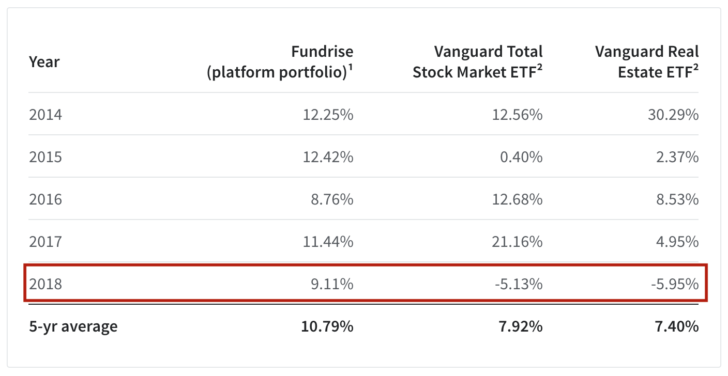This screenshot has height=376, width=728.
Task: Open footnote 2 after Real Estate ETF
Action: click(696, 68)
